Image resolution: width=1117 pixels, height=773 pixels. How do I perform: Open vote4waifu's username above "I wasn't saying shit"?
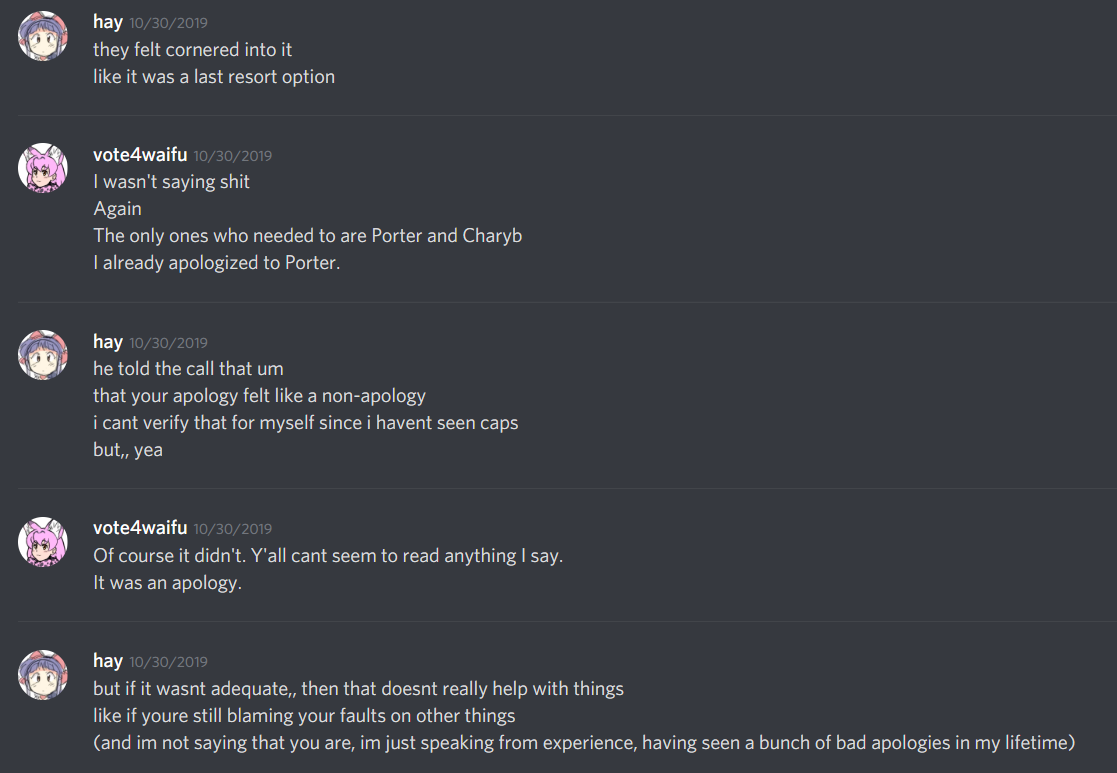pos(140,155)
